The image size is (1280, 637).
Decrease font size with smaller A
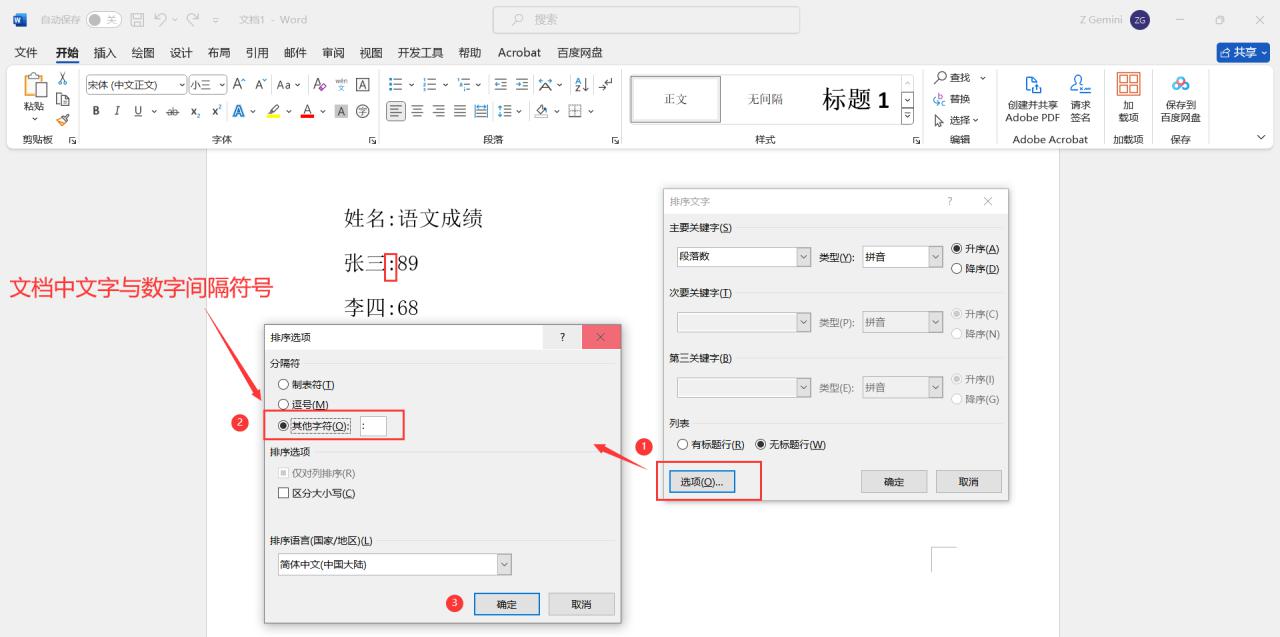pyautogui.click(x=260, y=85)
